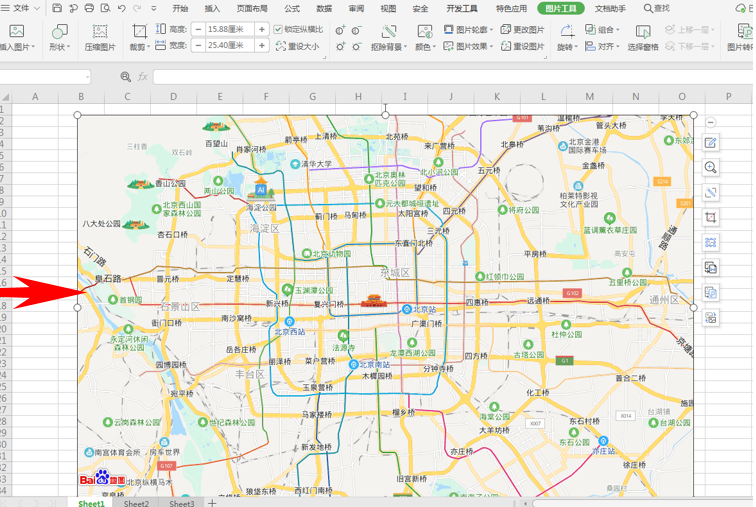This screenshot has height=507, width=756.
Task: Click the 重设图片 reset picture button
Action: tap(522, 46)
